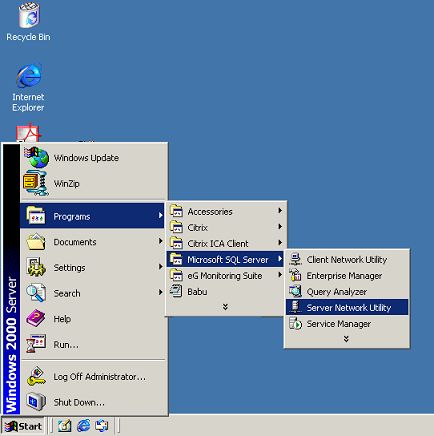Show more items in Programs menu chevron
Viewport: 434px width, 436px height.
click(x=225, y=307)
